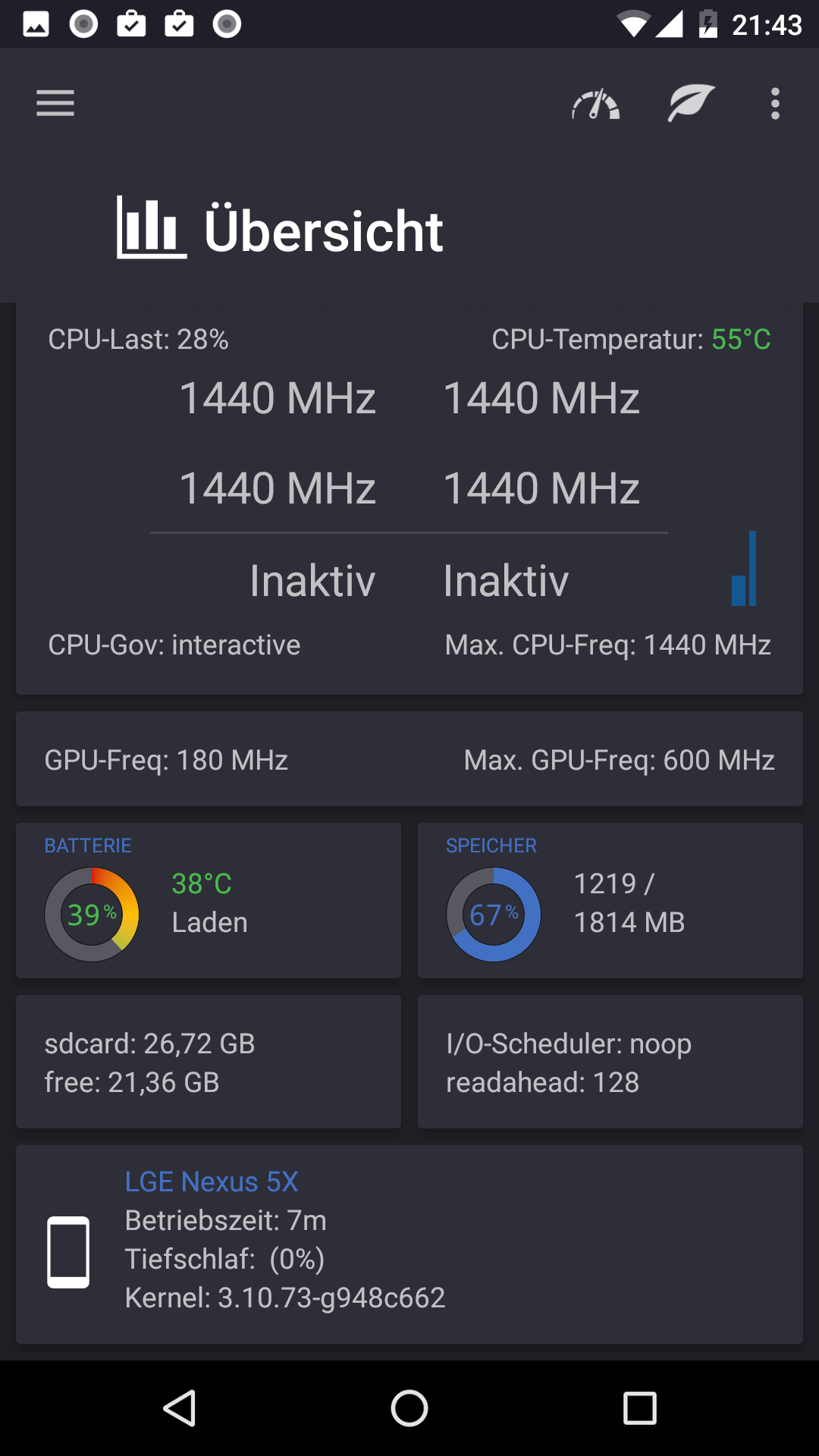Open the I/O-Scheduler noop card
The width and height of the screenshot is (819, 1456).
[x=610, y=1062]
